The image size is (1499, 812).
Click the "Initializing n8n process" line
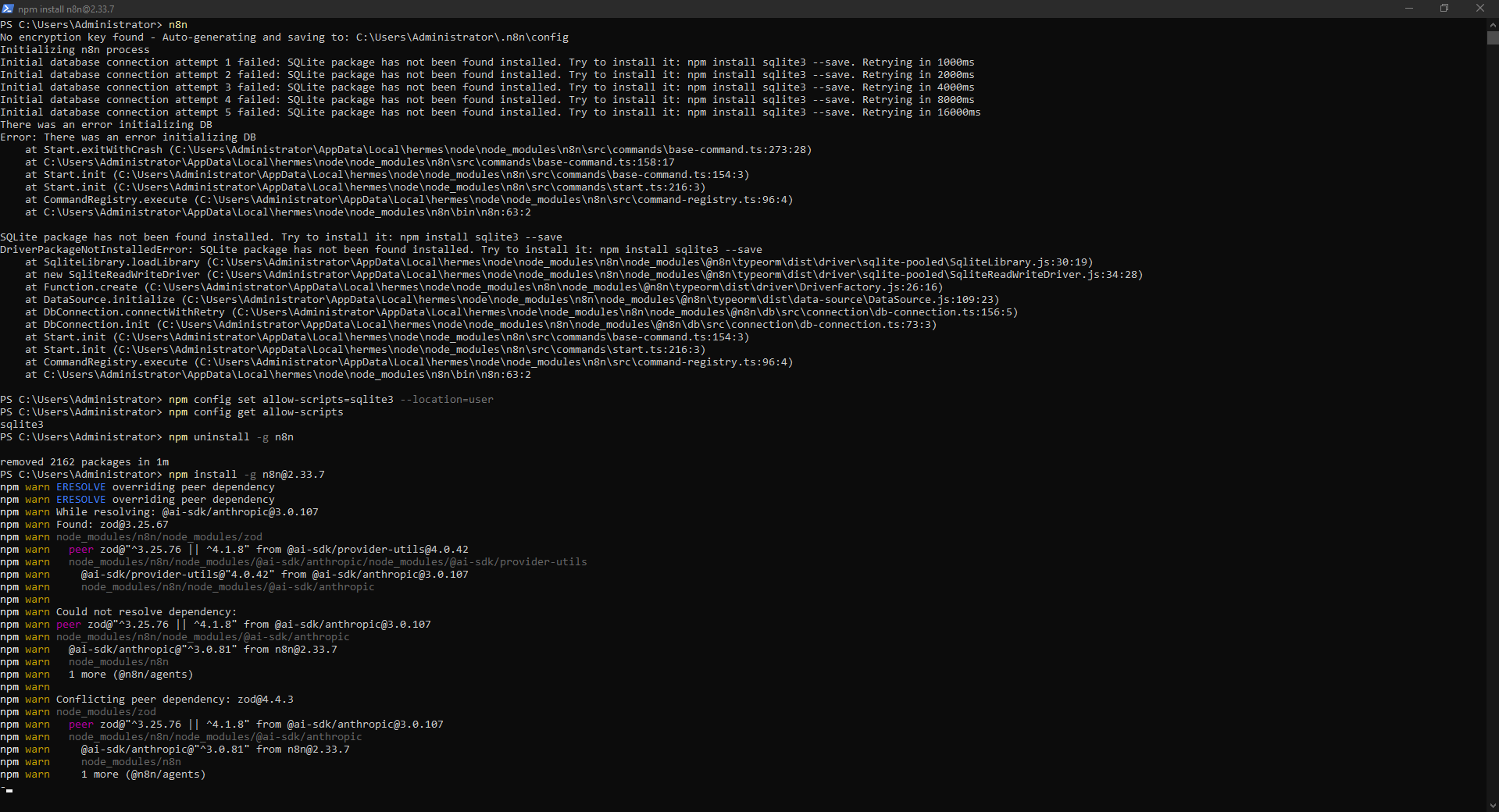[x=75, y=50]
